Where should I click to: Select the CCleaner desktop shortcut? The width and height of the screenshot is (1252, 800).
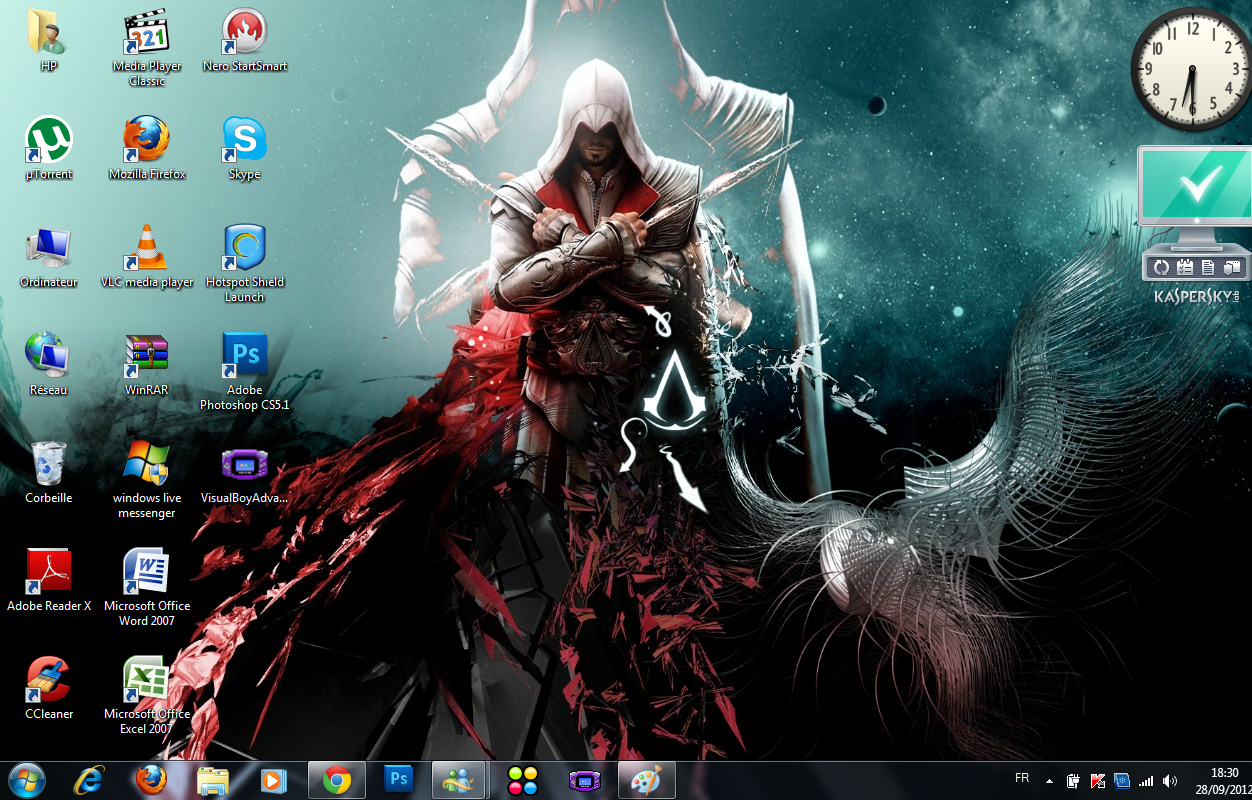(x=48, y=688)
